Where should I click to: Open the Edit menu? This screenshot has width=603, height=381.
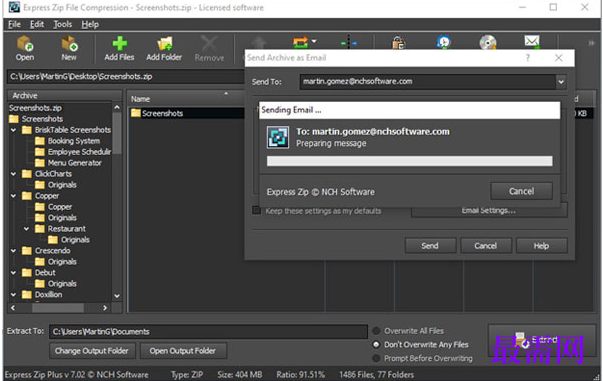[37, 25]
